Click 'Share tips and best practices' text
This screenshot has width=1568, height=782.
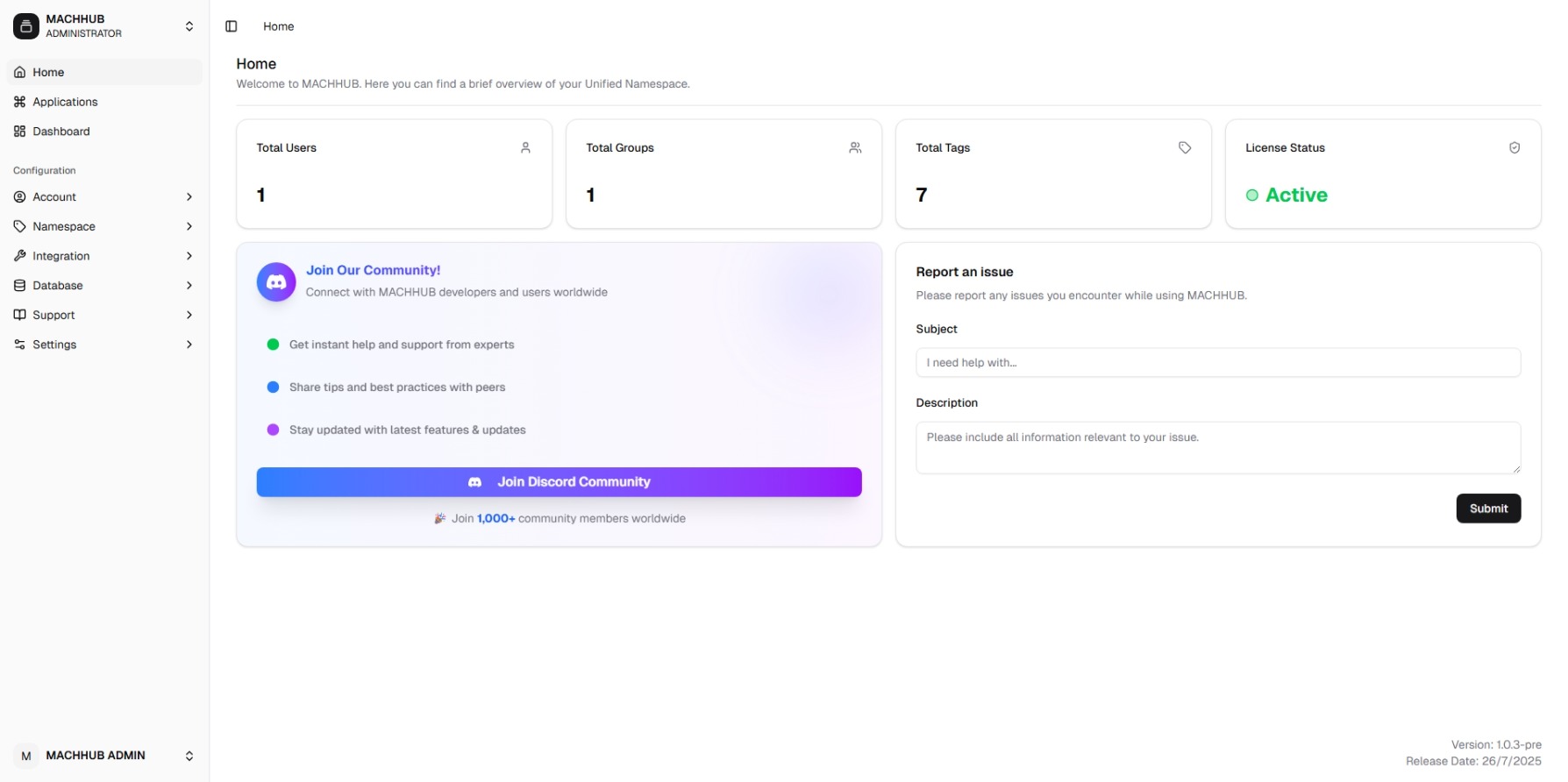[397, 387]
